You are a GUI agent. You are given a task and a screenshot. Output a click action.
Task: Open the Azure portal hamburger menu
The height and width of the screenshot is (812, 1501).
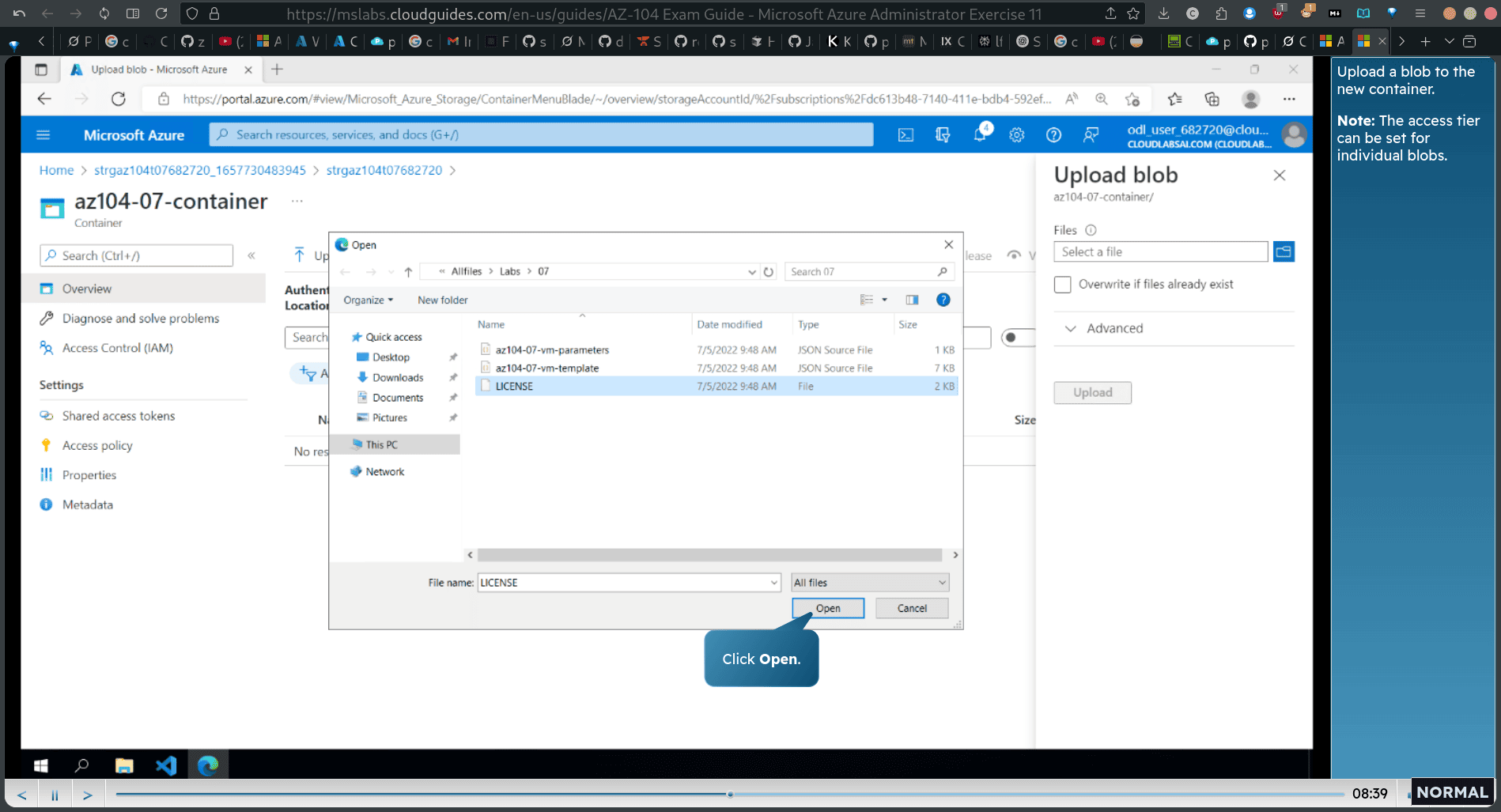pyautogui.click(x=43, y=135)
